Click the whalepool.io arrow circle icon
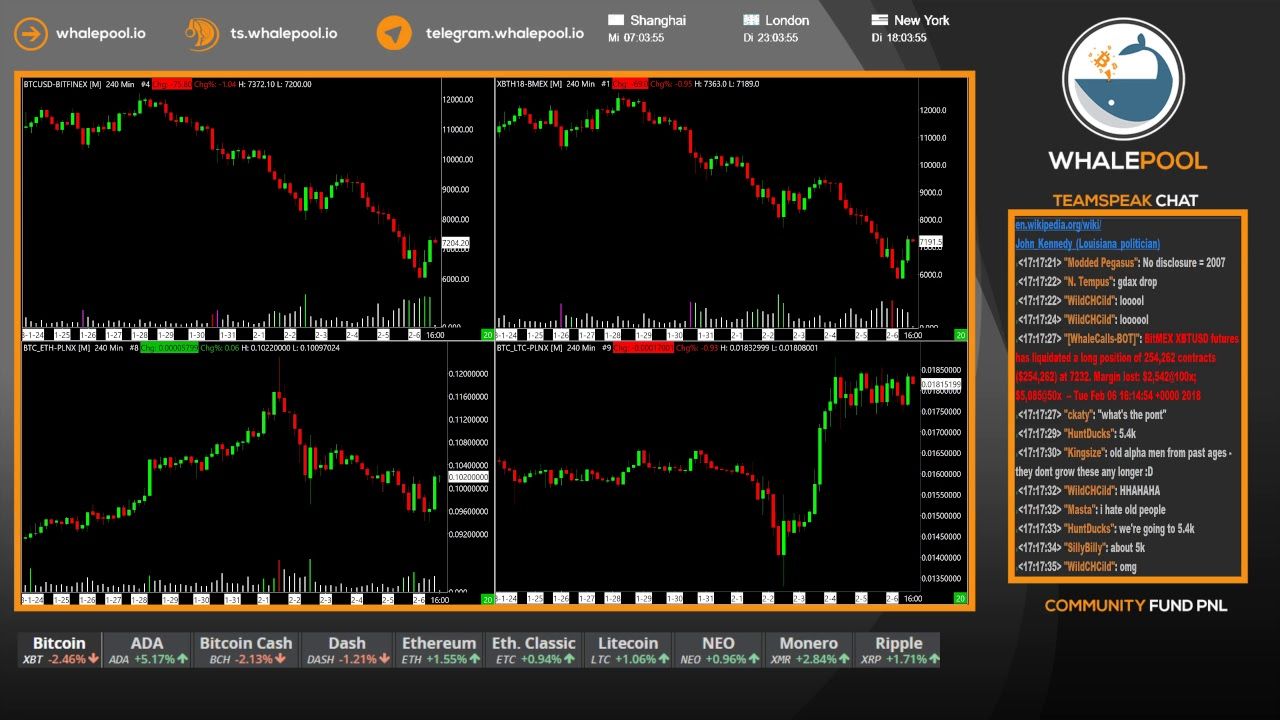Image resolution: width=1280 pixels, height=720 pixels. 30,33
